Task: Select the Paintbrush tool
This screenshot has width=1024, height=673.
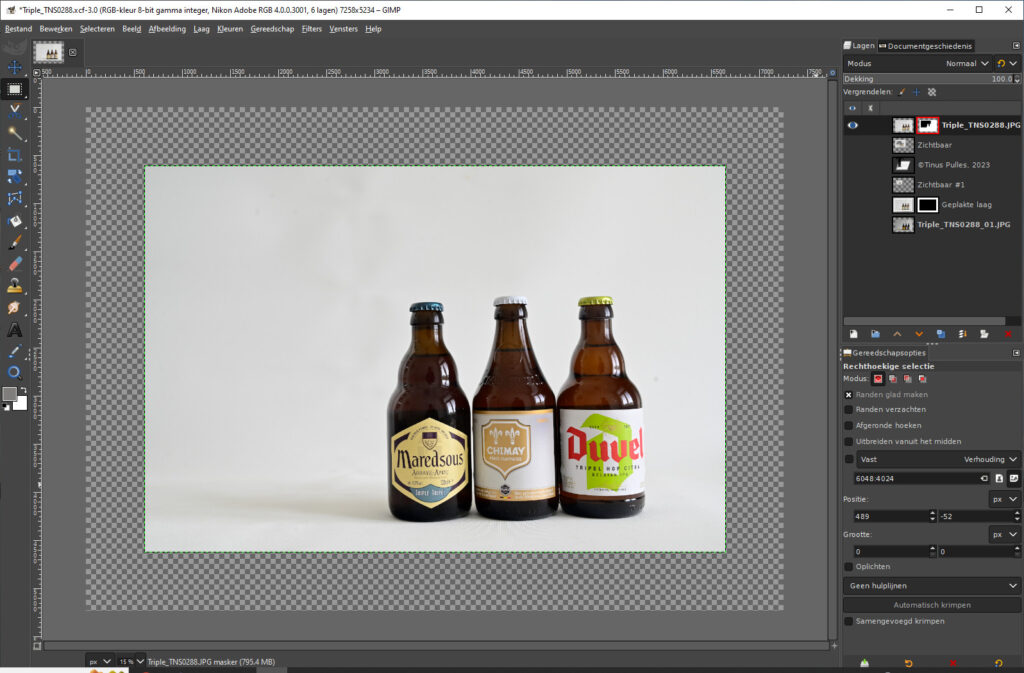Action: [x=14, y=242]
